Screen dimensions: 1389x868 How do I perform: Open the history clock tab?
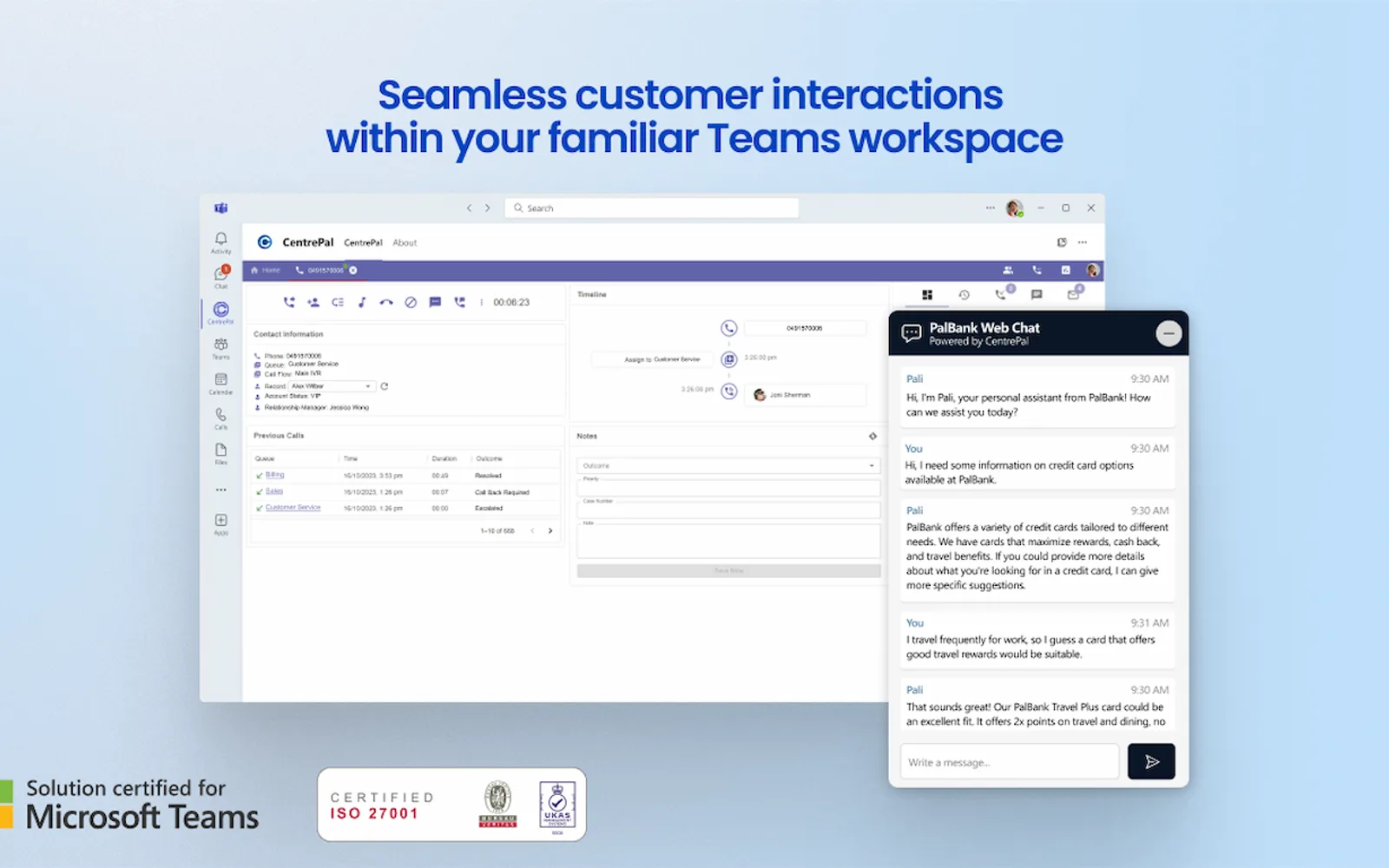click(964, 295)
